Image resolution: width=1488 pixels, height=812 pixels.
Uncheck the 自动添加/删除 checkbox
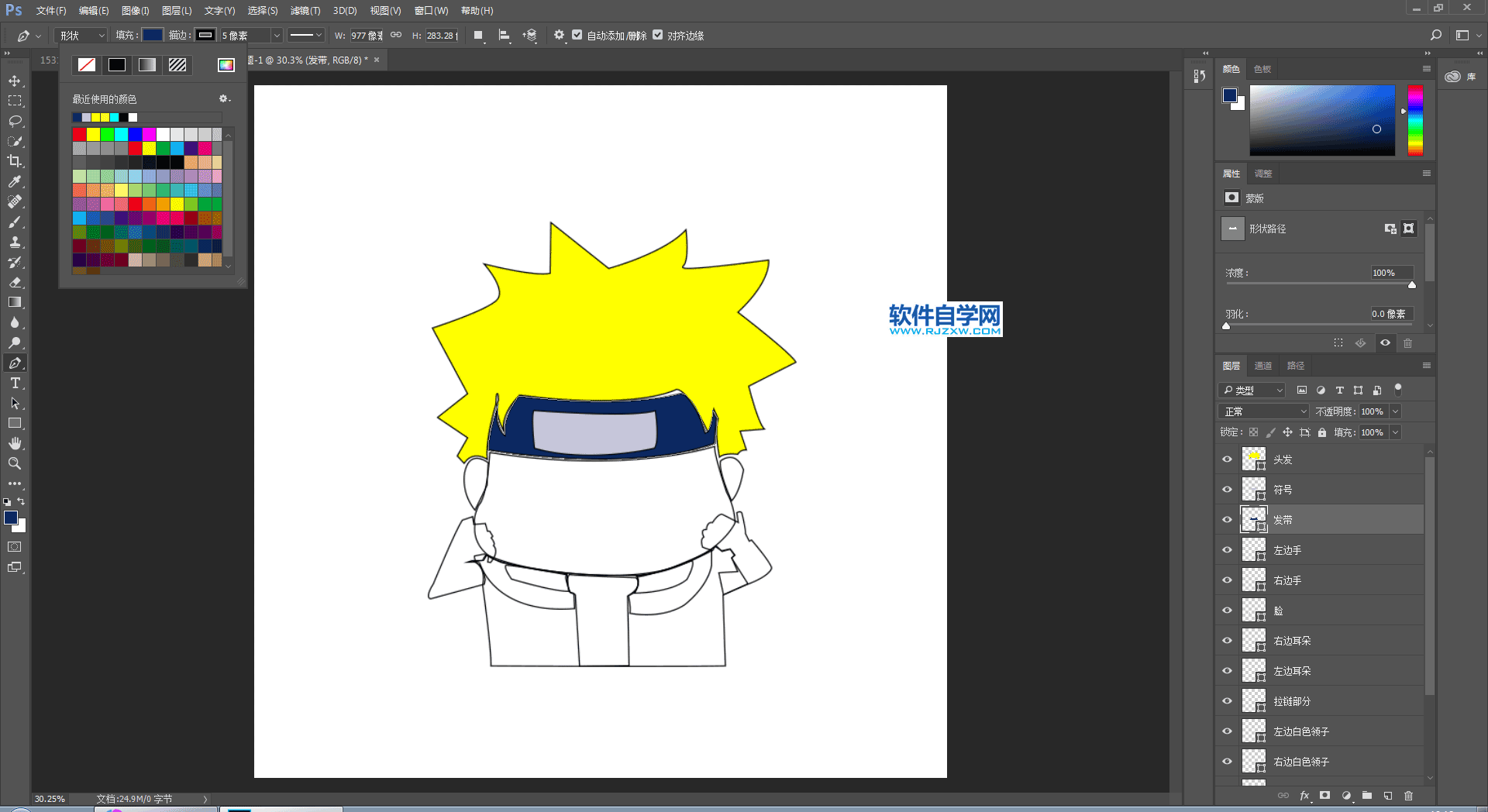[x=577, y=35]
